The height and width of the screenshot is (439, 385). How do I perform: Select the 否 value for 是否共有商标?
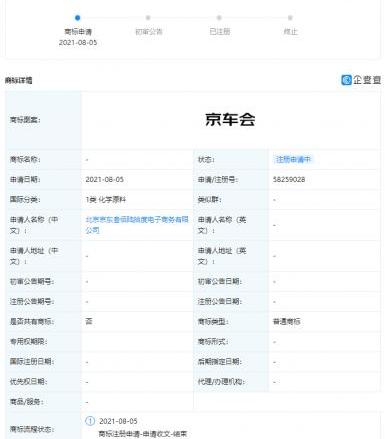click(89, 321)
